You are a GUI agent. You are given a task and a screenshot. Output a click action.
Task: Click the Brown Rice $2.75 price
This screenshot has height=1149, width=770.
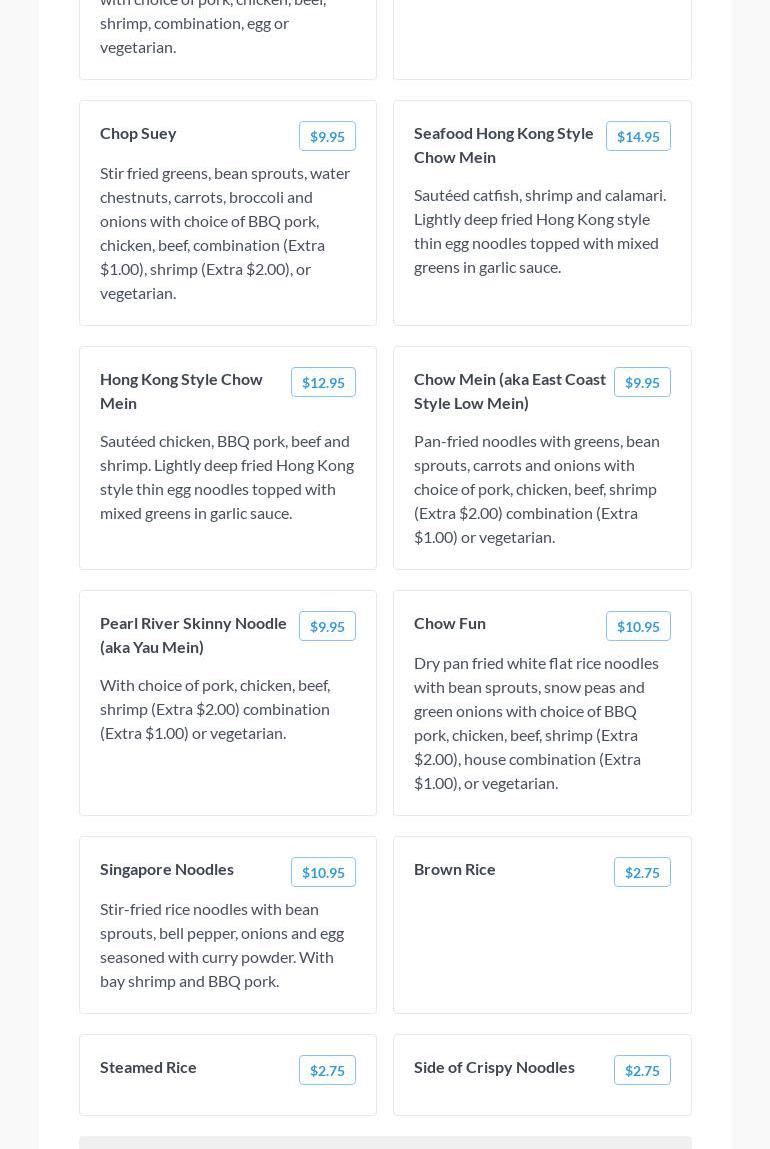pyautogui.click(x=642, y=873)
